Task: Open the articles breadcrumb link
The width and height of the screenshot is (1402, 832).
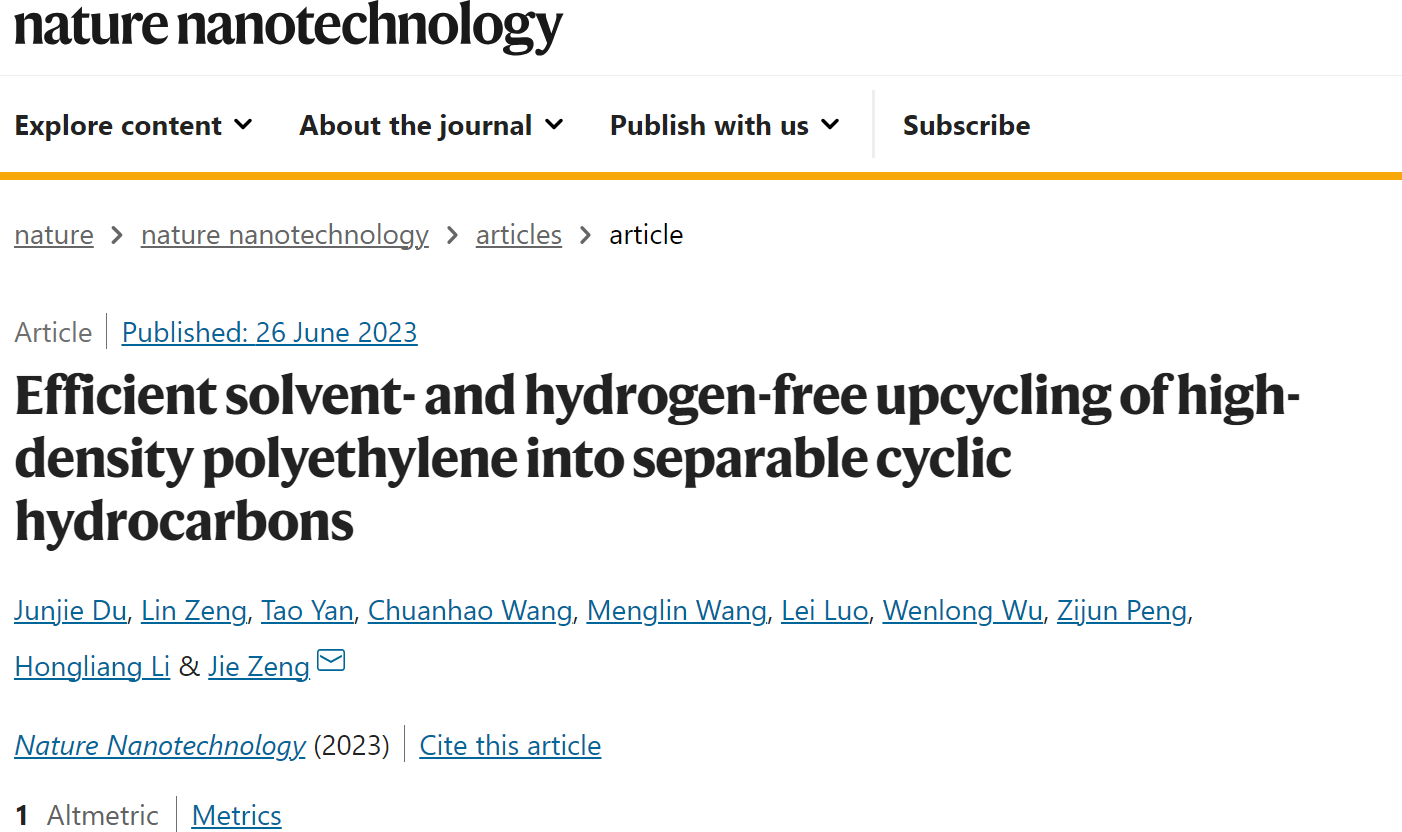Action: pos(519,235)
